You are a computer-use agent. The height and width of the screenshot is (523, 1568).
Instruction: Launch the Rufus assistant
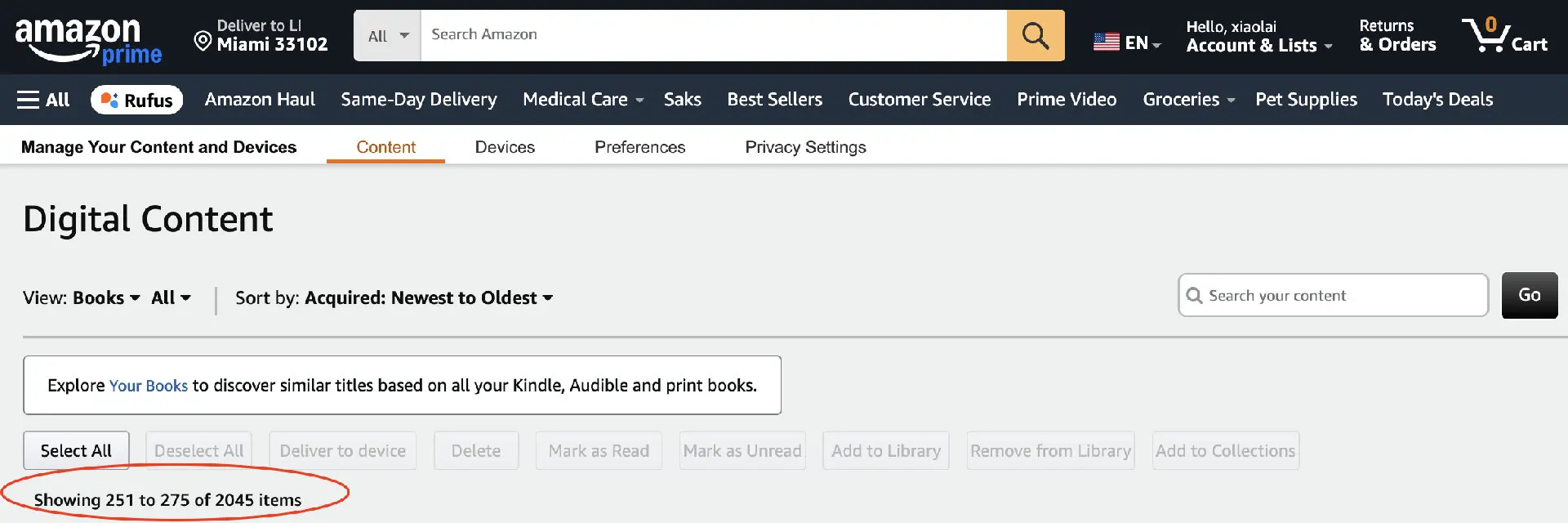click(x=136, y=100)
